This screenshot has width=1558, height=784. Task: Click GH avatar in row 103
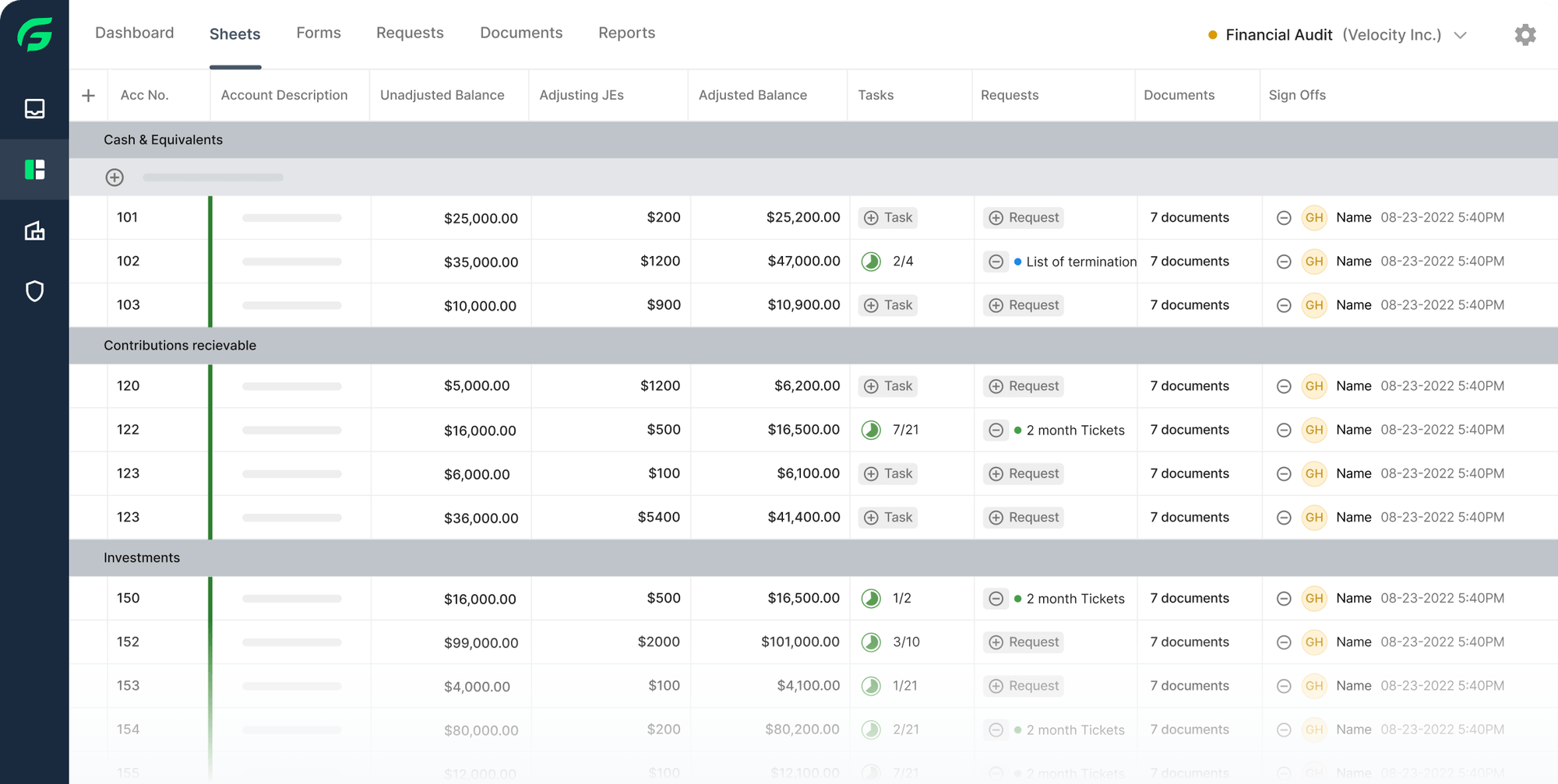[x=1314, y=305]
